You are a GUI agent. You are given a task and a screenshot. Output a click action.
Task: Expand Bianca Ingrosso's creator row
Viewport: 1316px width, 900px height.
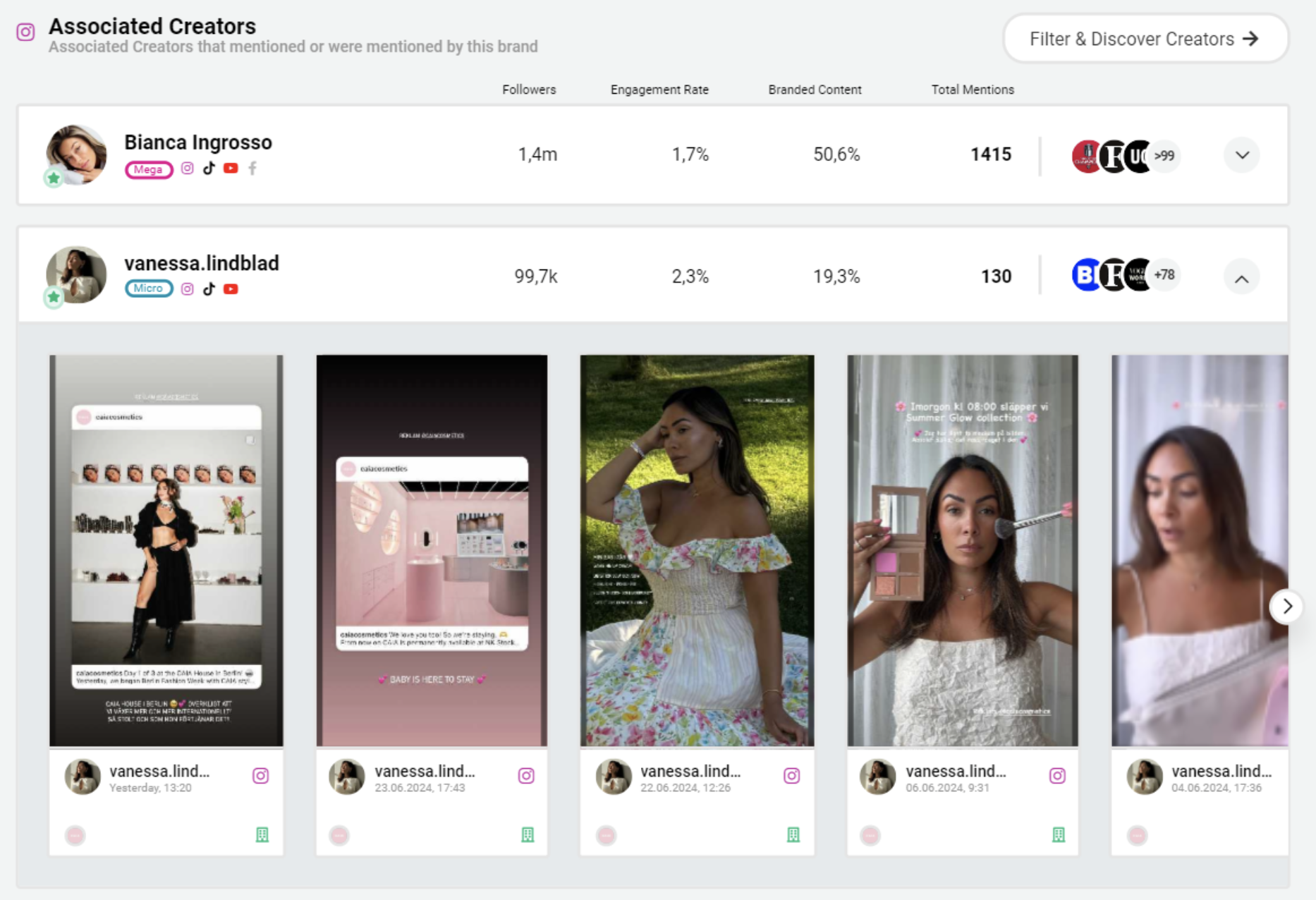(x=1242, y=155)
